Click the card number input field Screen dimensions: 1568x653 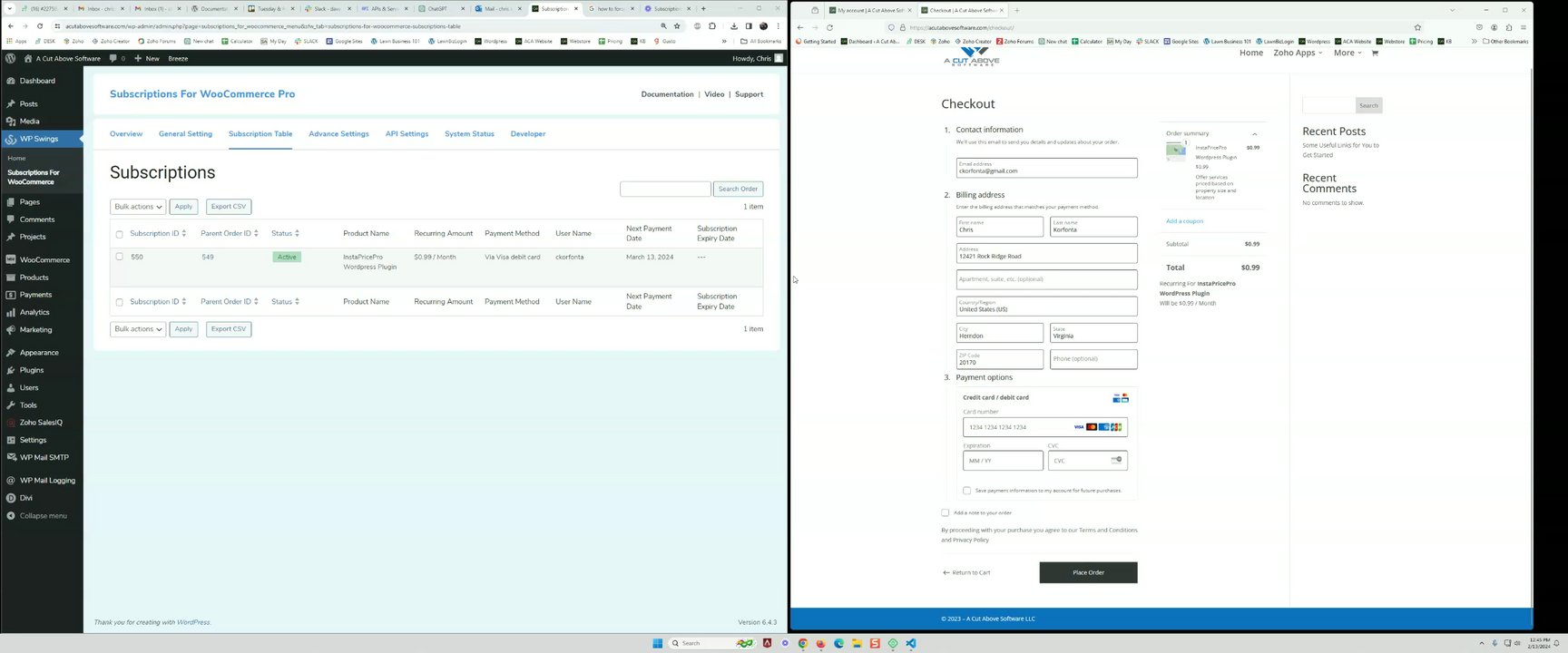(1045, 427)
